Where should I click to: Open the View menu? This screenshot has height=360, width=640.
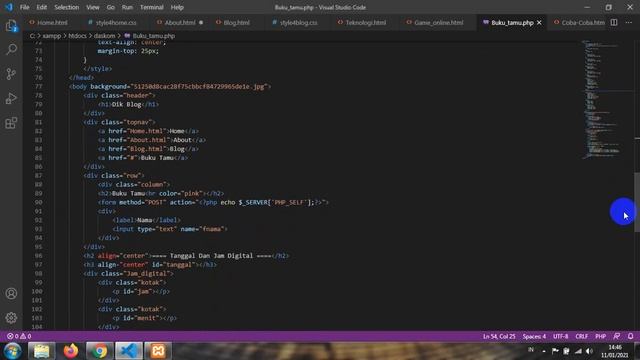93,7
